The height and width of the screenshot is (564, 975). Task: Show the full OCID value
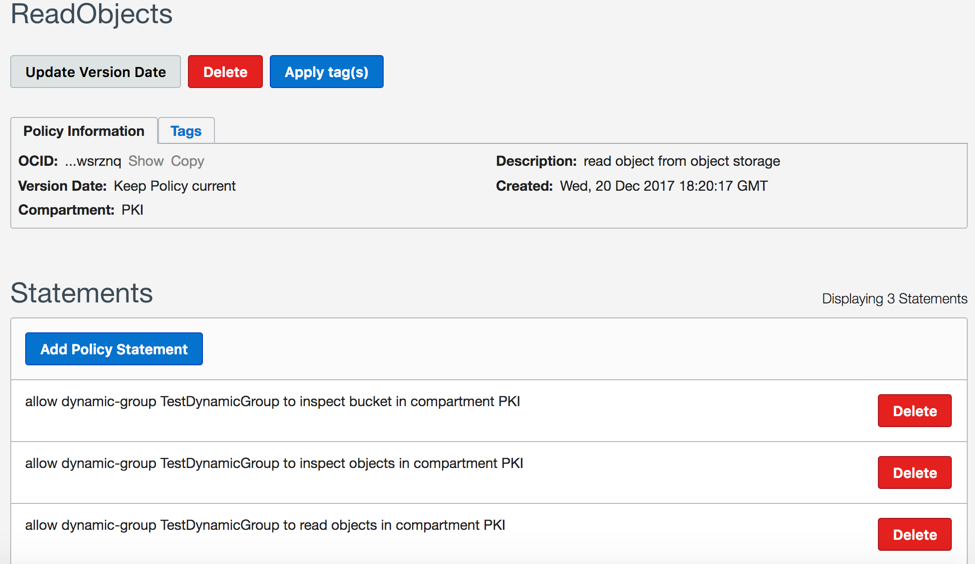(146, 161)
